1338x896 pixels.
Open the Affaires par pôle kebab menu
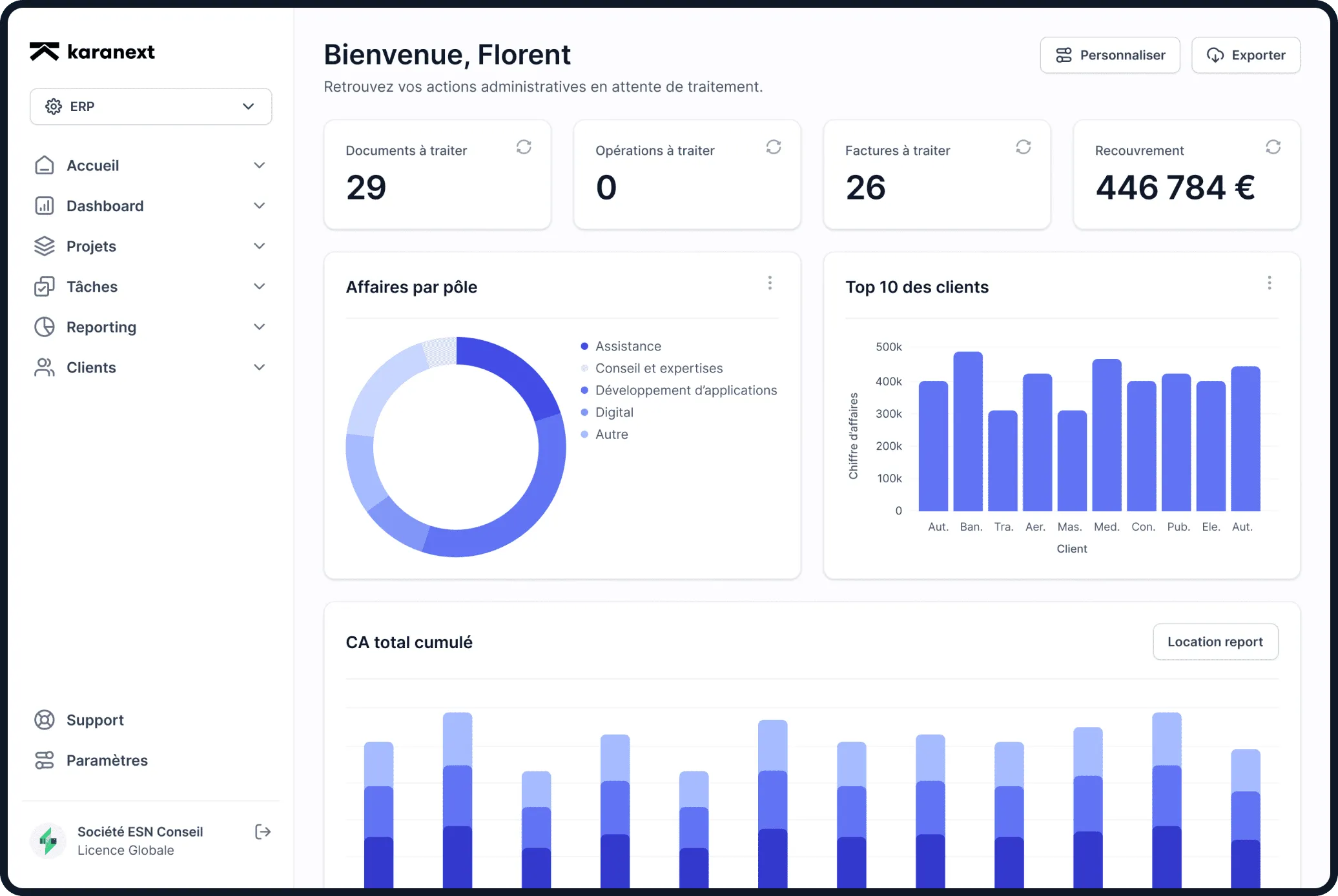pos(770,283)
